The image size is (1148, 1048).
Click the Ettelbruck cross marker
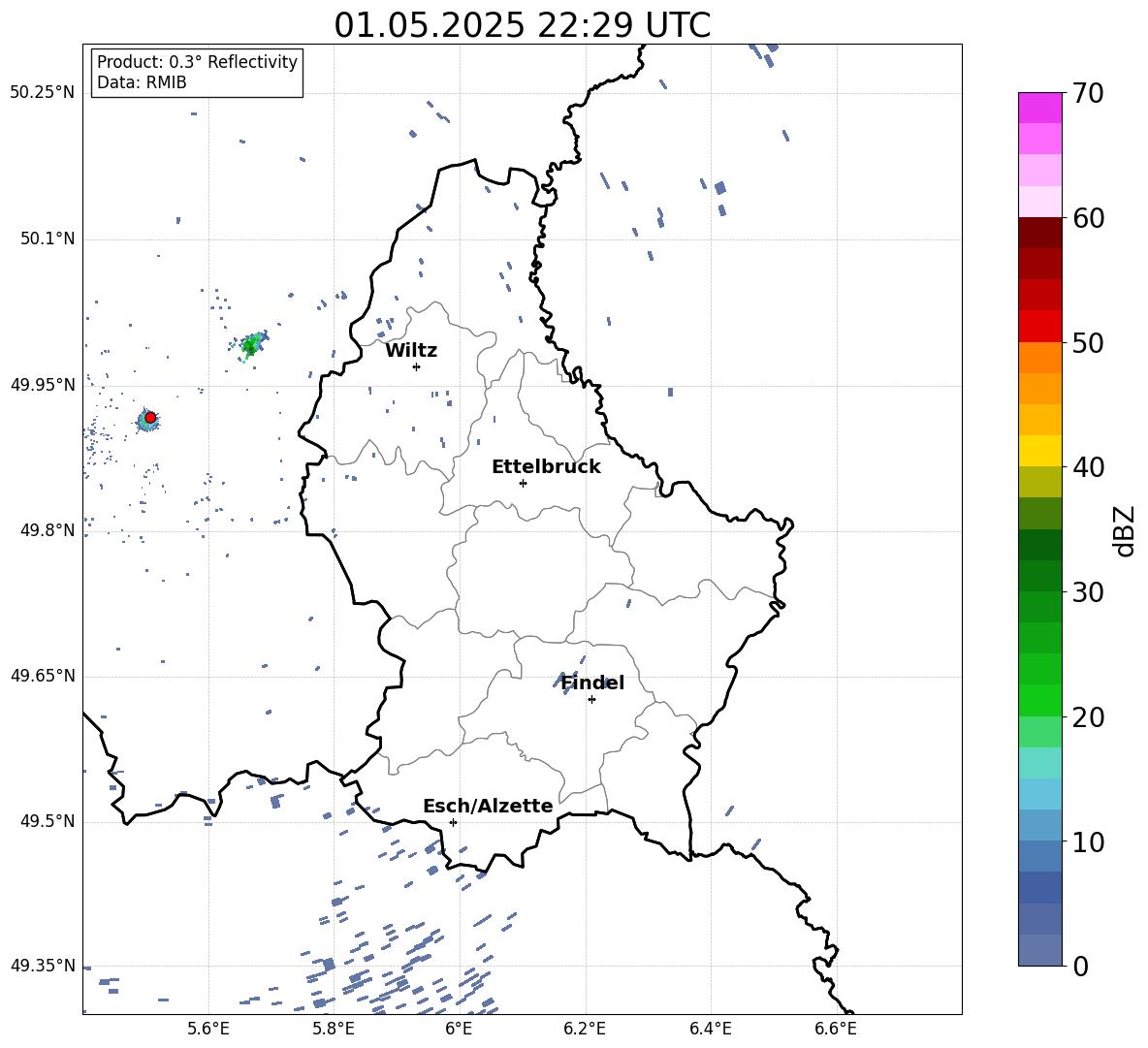click(x=523, y=483)
